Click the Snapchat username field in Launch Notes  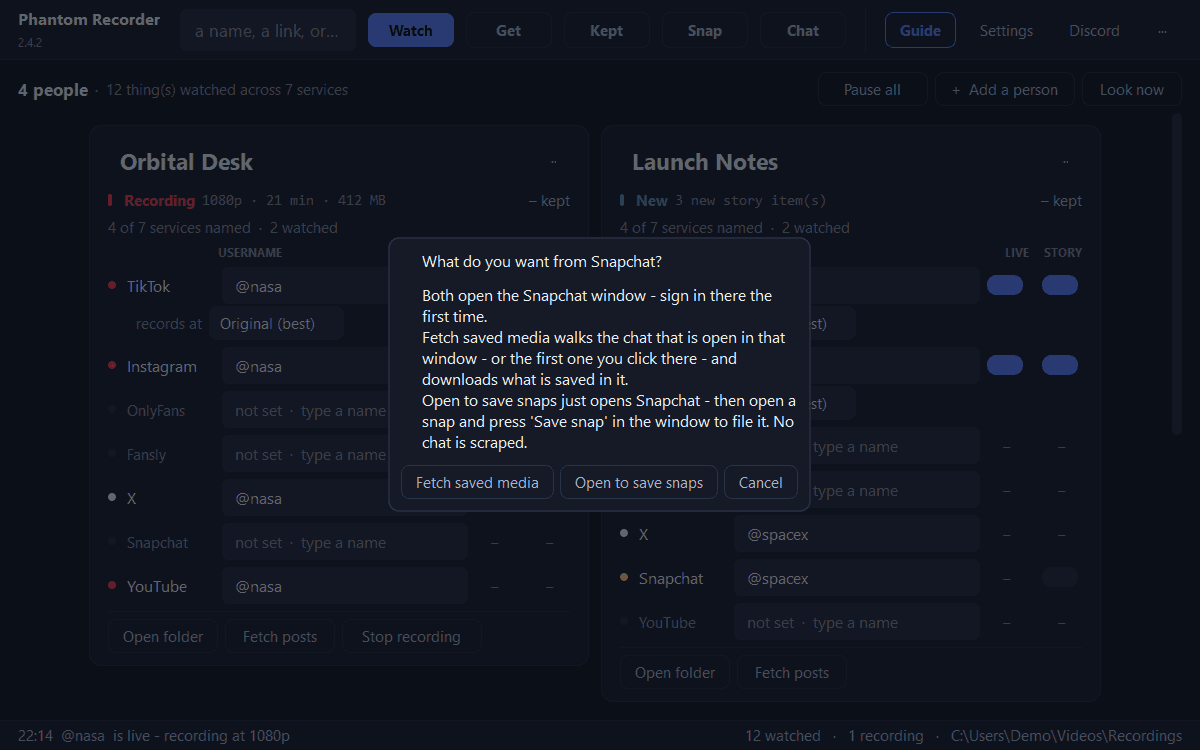click(857, 579)
